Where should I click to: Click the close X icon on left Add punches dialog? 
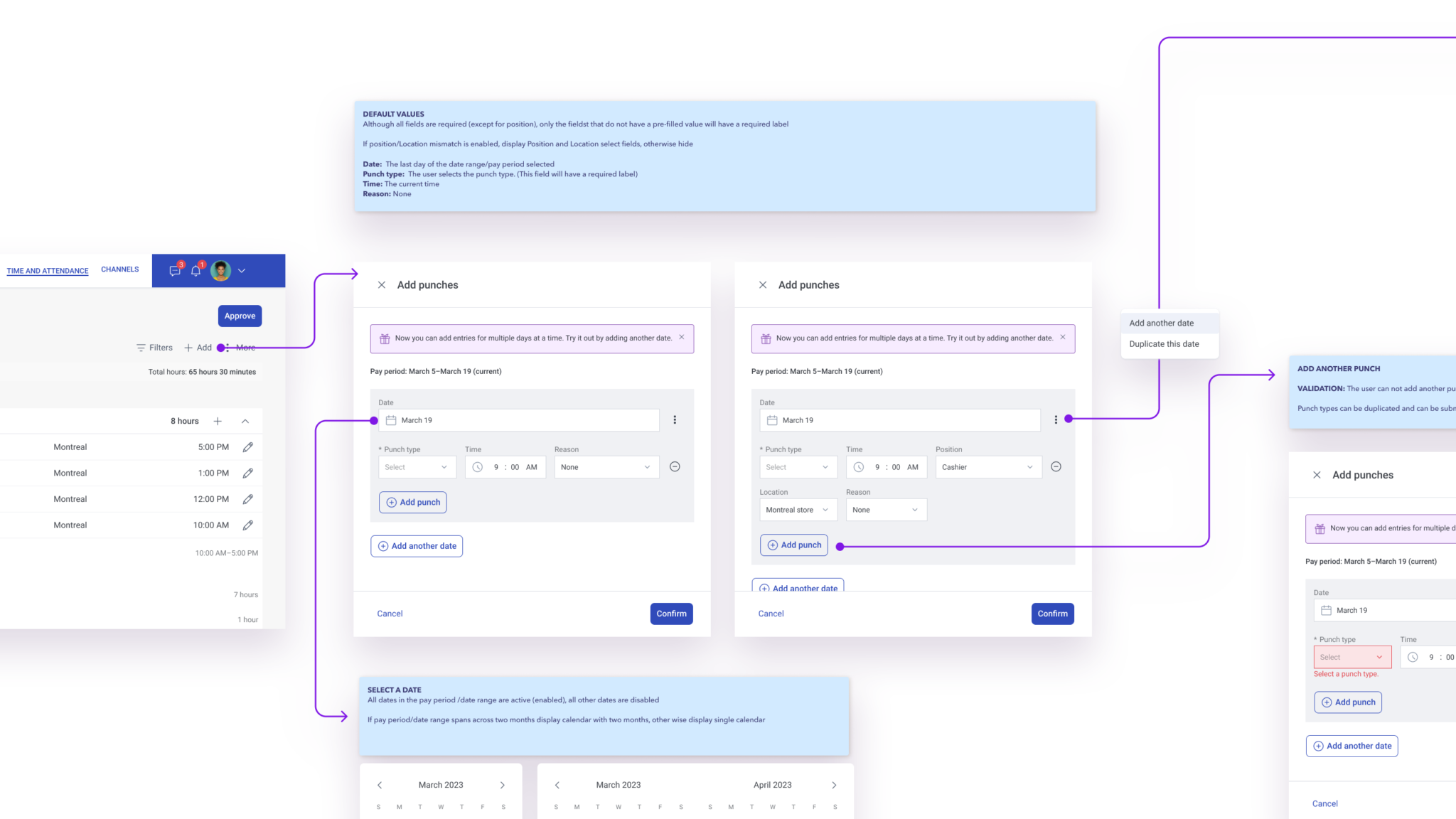[382, 285]
